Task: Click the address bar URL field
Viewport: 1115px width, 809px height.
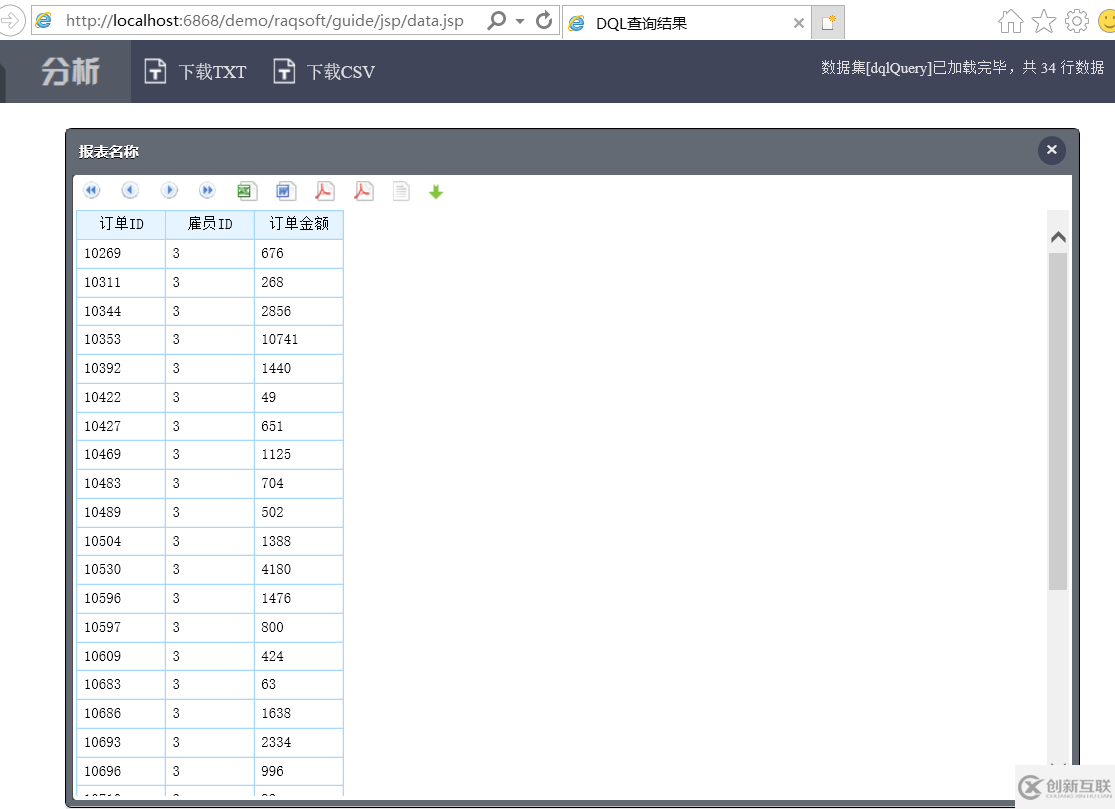Action: (x=265, y=21)
